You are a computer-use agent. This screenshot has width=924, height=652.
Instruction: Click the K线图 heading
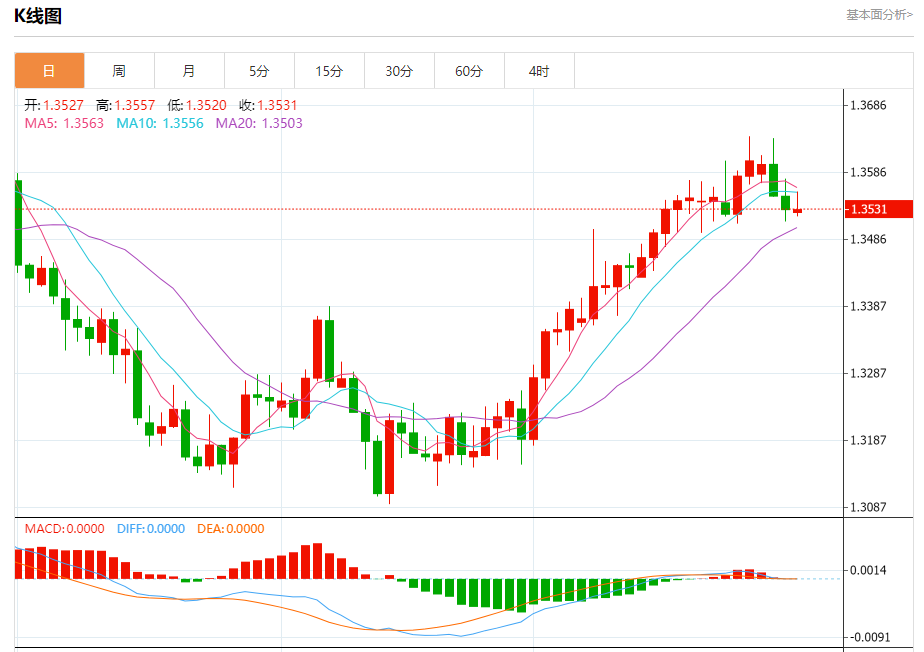(x=38, y=16)
